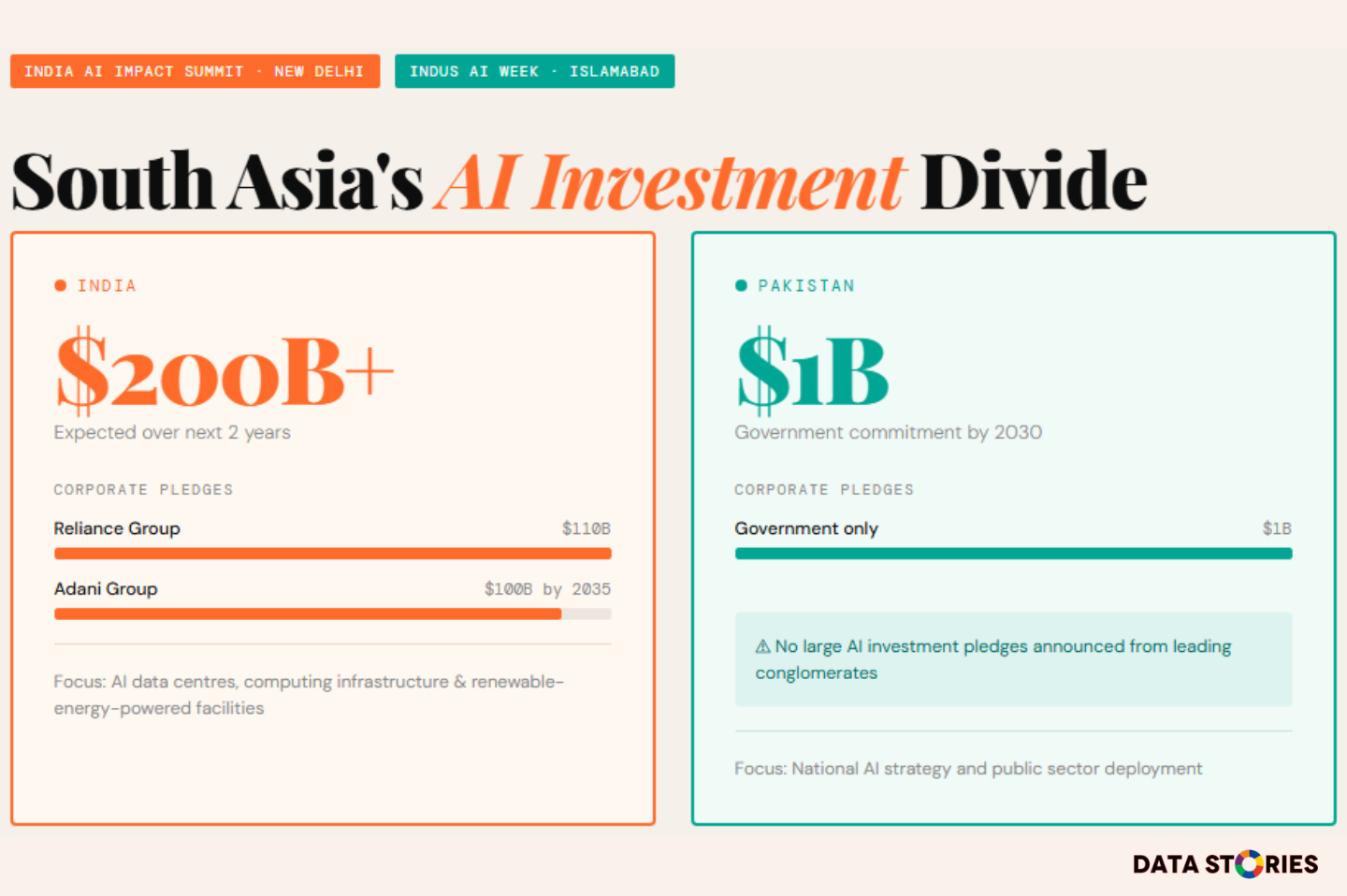This screenshot has width=1347, height=896.
Task: Click the $200B+ India headline figure
Action: click(x=224, y=372)
